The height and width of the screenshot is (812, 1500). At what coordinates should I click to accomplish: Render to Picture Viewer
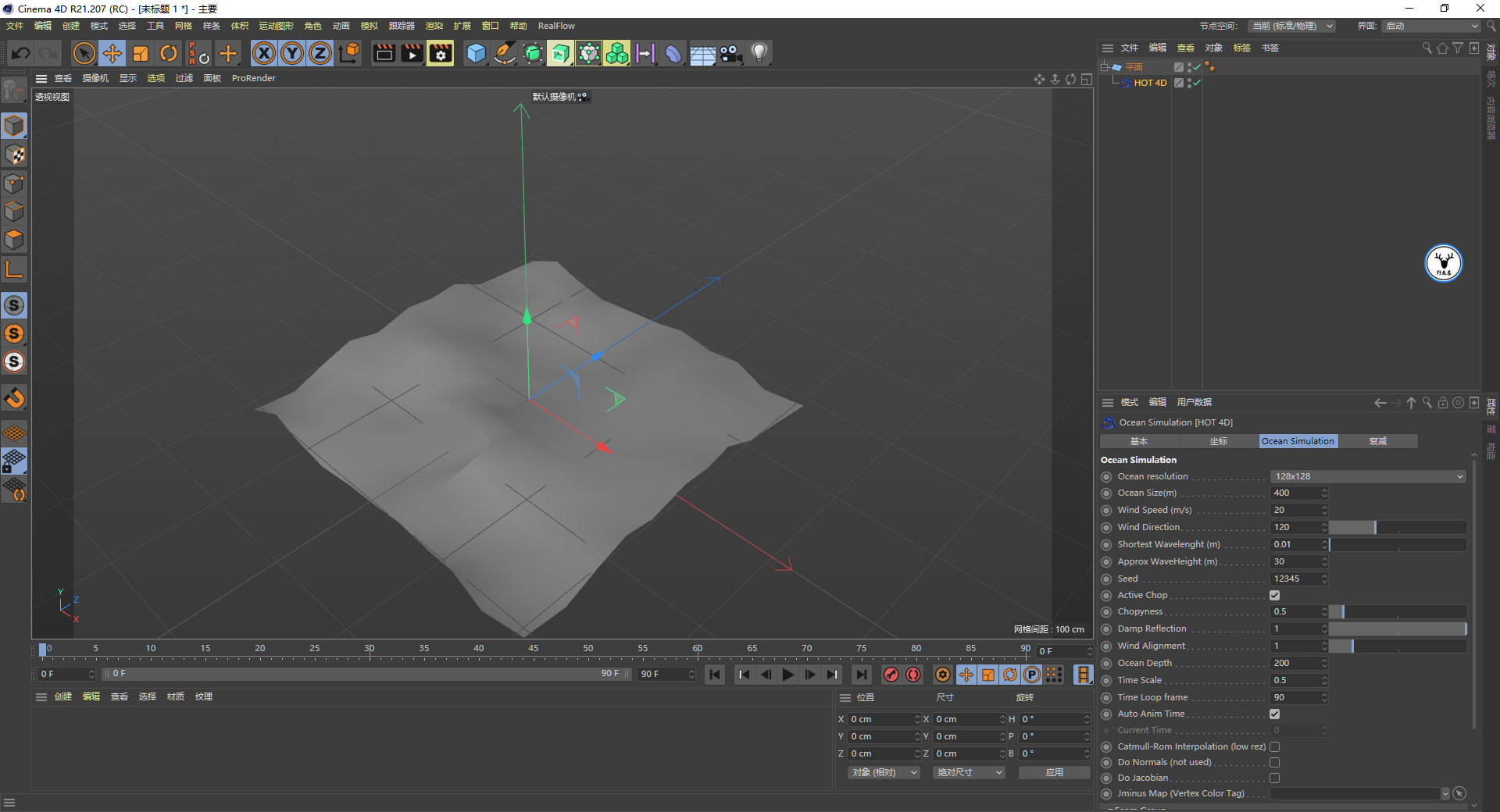pyautogui.click(x=412, y=53)
